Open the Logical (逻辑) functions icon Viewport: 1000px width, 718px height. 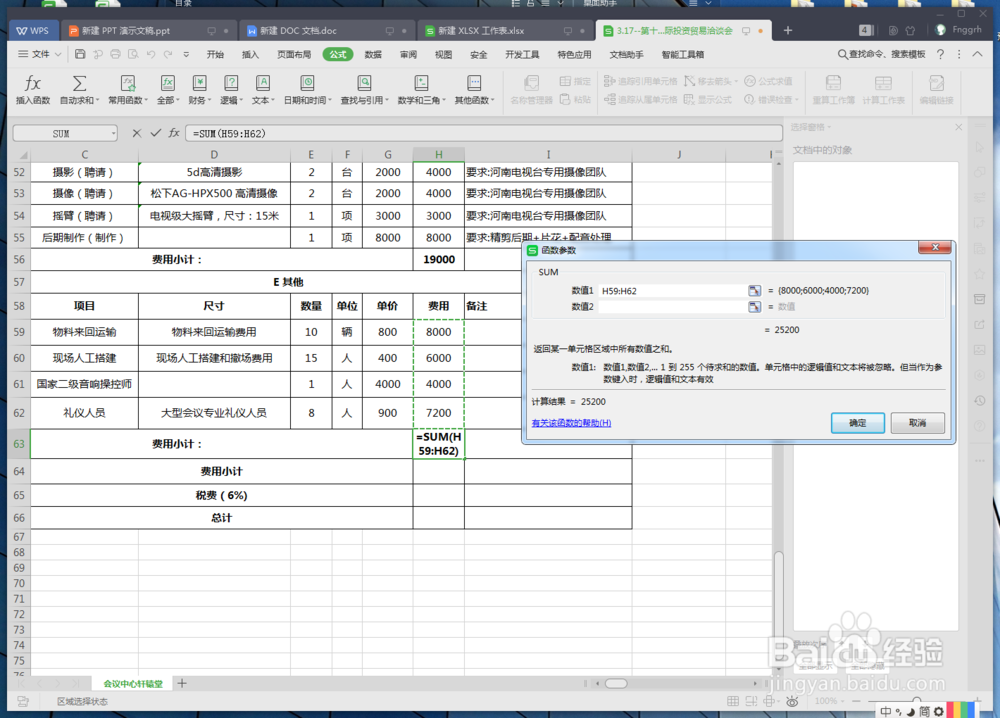[231, 84]
